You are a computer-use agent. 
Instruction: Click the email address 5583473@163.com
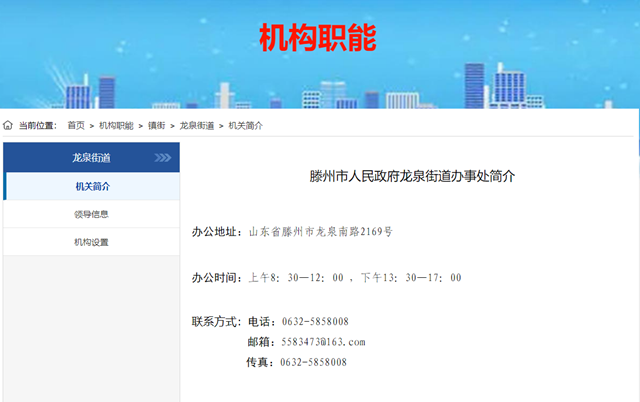click(x=323, y=342)
